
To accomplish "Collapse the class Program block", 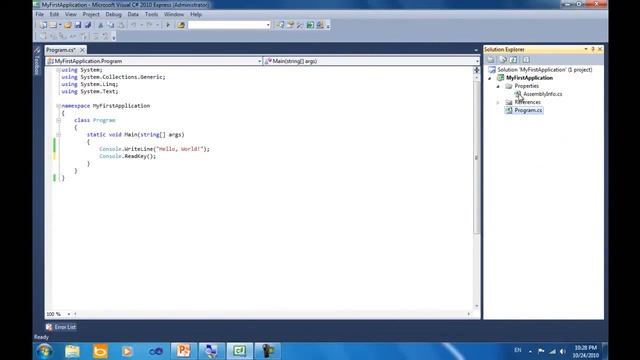I will [58, 120].
